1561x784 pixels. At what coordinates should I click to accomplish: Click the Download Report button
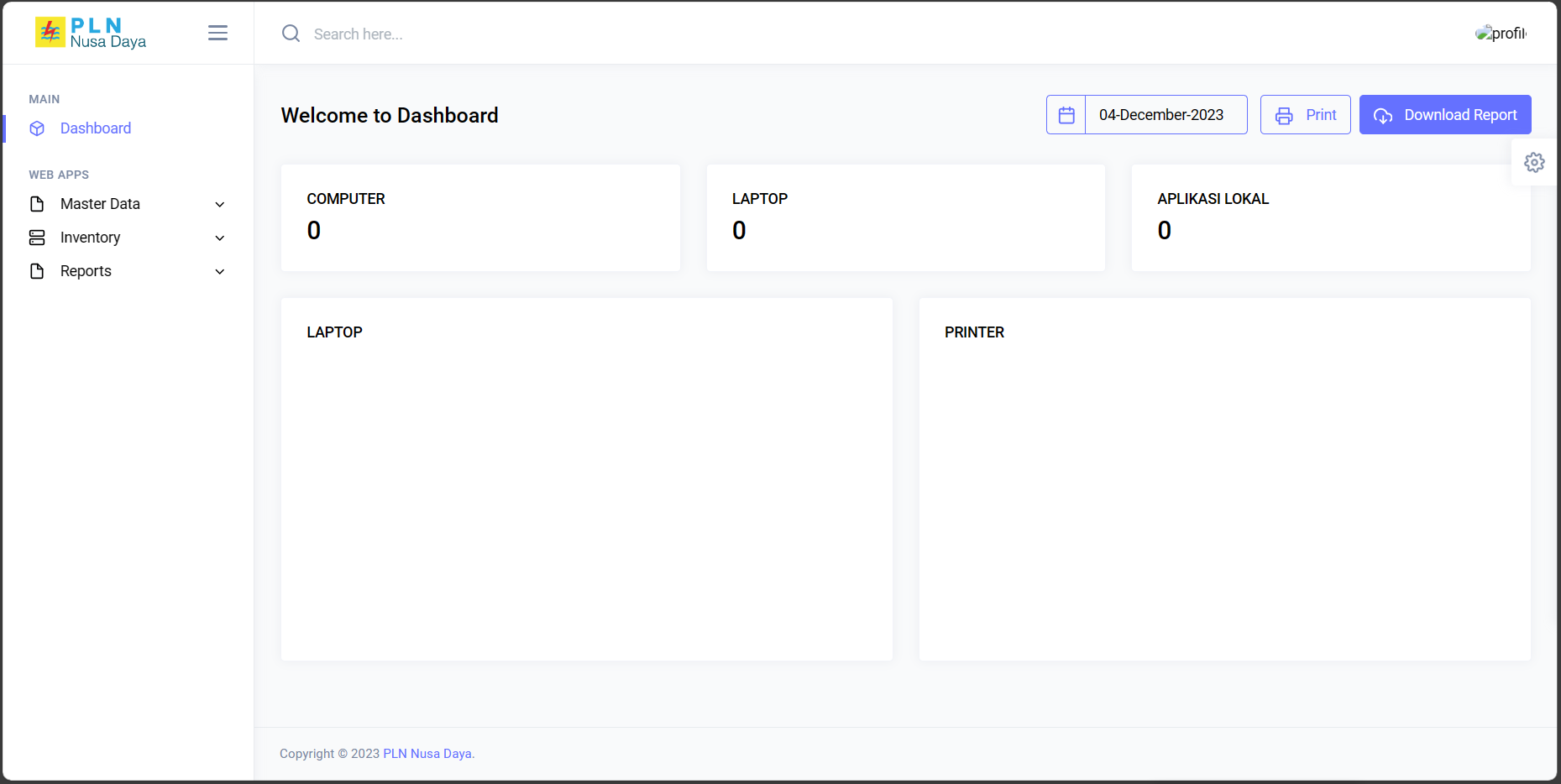click(x=1444, y=115)
